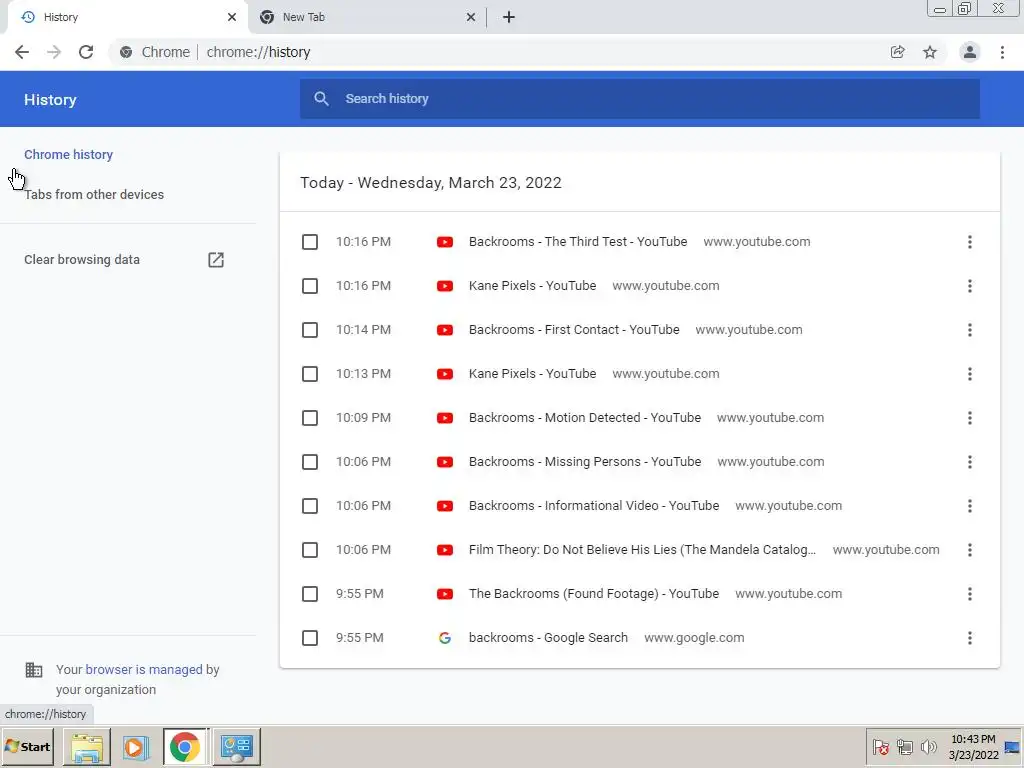The width and height of the screenshot is (1024, 768).
Task: Open actions menu for Backrooms - Informational Video
Action: click(x=970, y=506)
